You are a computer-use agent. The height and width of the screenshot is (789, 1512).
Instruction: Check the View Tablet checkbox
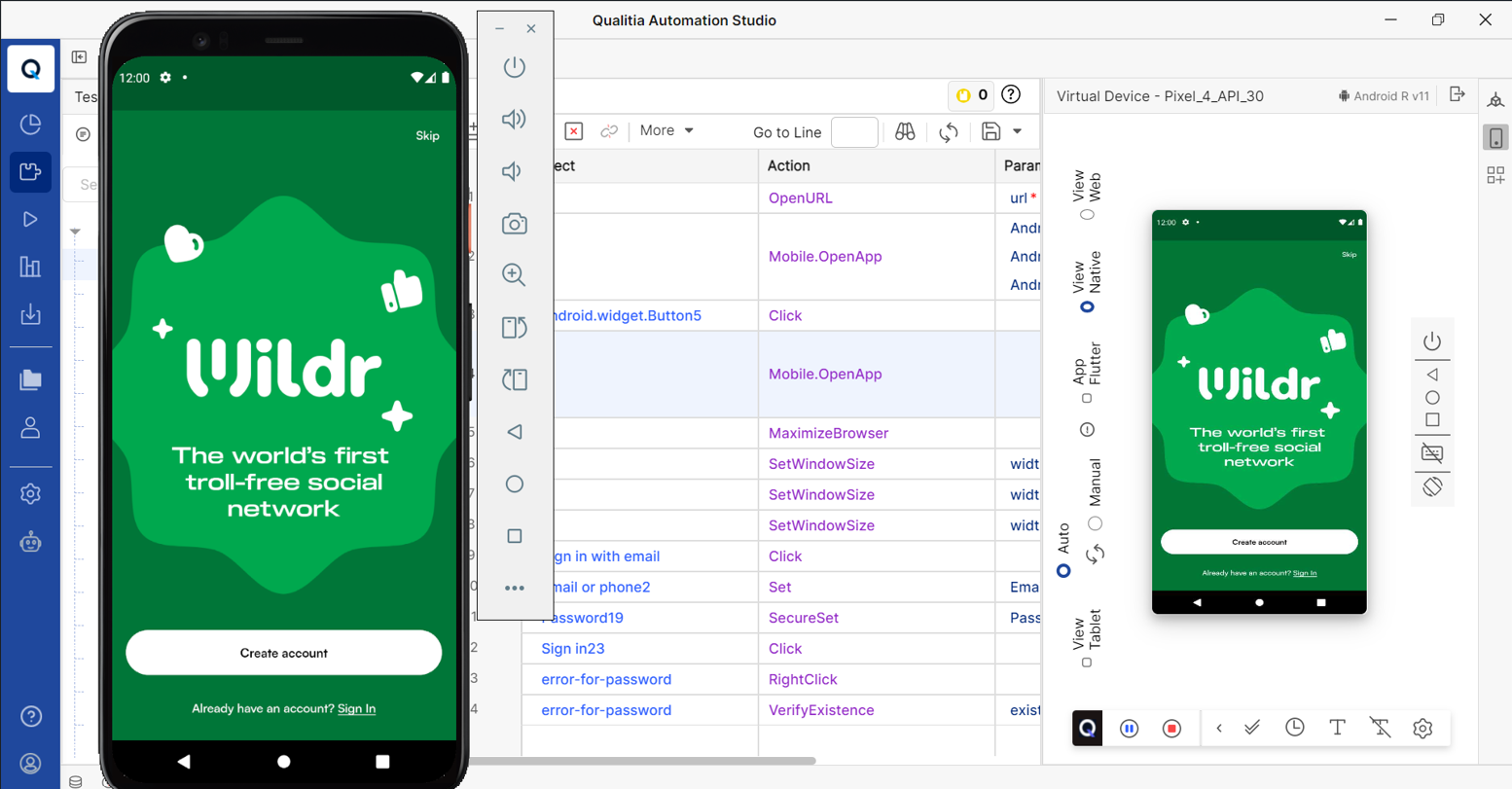click(1088, 663)
